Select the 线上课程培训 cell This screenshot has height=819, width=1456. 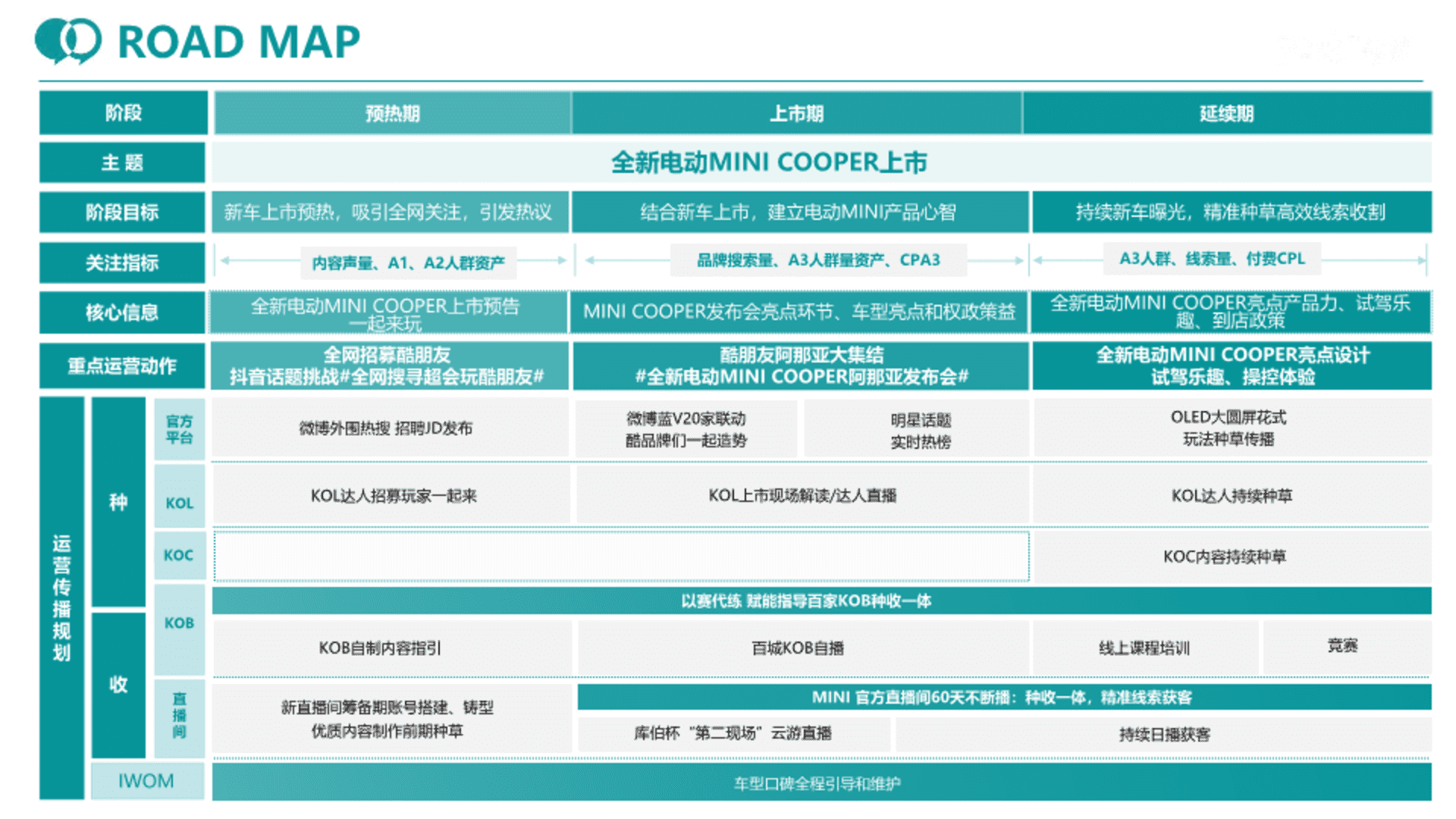tap(1145, 648)
